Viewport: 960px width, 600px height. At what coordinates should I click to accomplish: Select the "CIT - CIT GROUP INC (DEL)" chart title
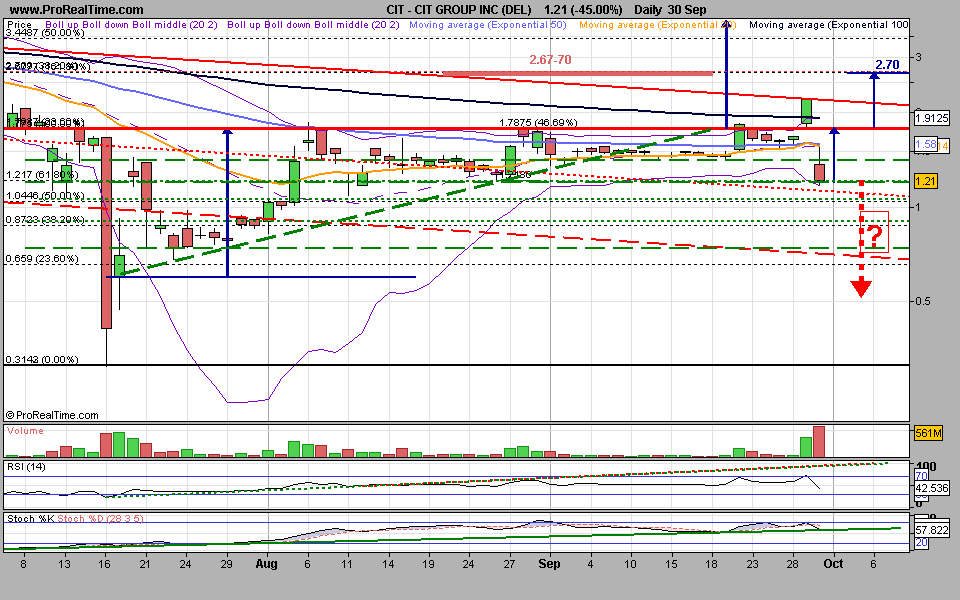coord(461,10)
